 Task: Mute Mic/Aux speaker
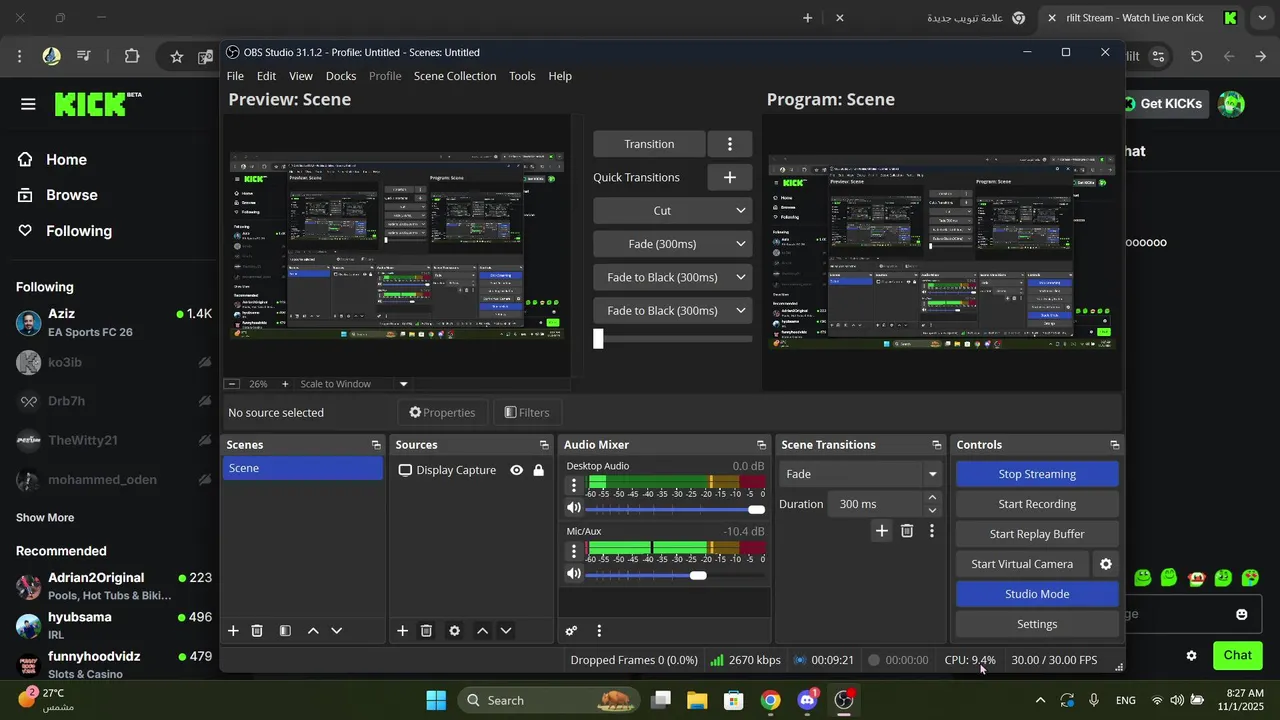574,574
